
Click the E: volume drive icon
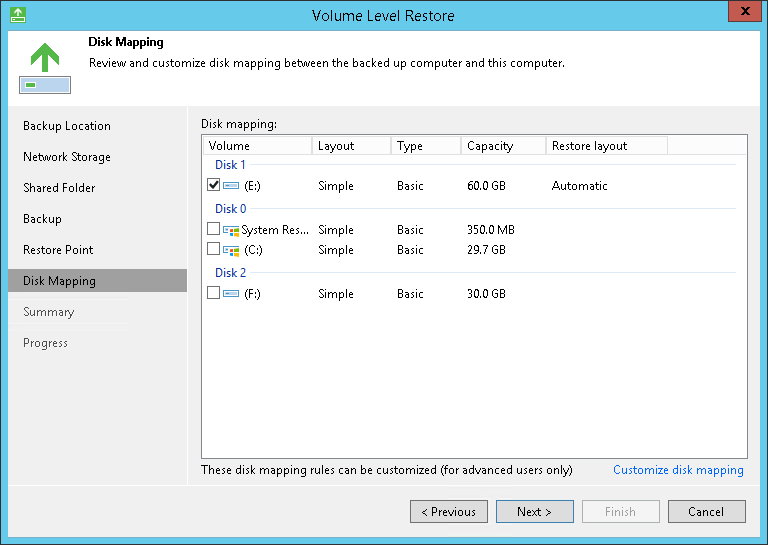pos(231,186)
